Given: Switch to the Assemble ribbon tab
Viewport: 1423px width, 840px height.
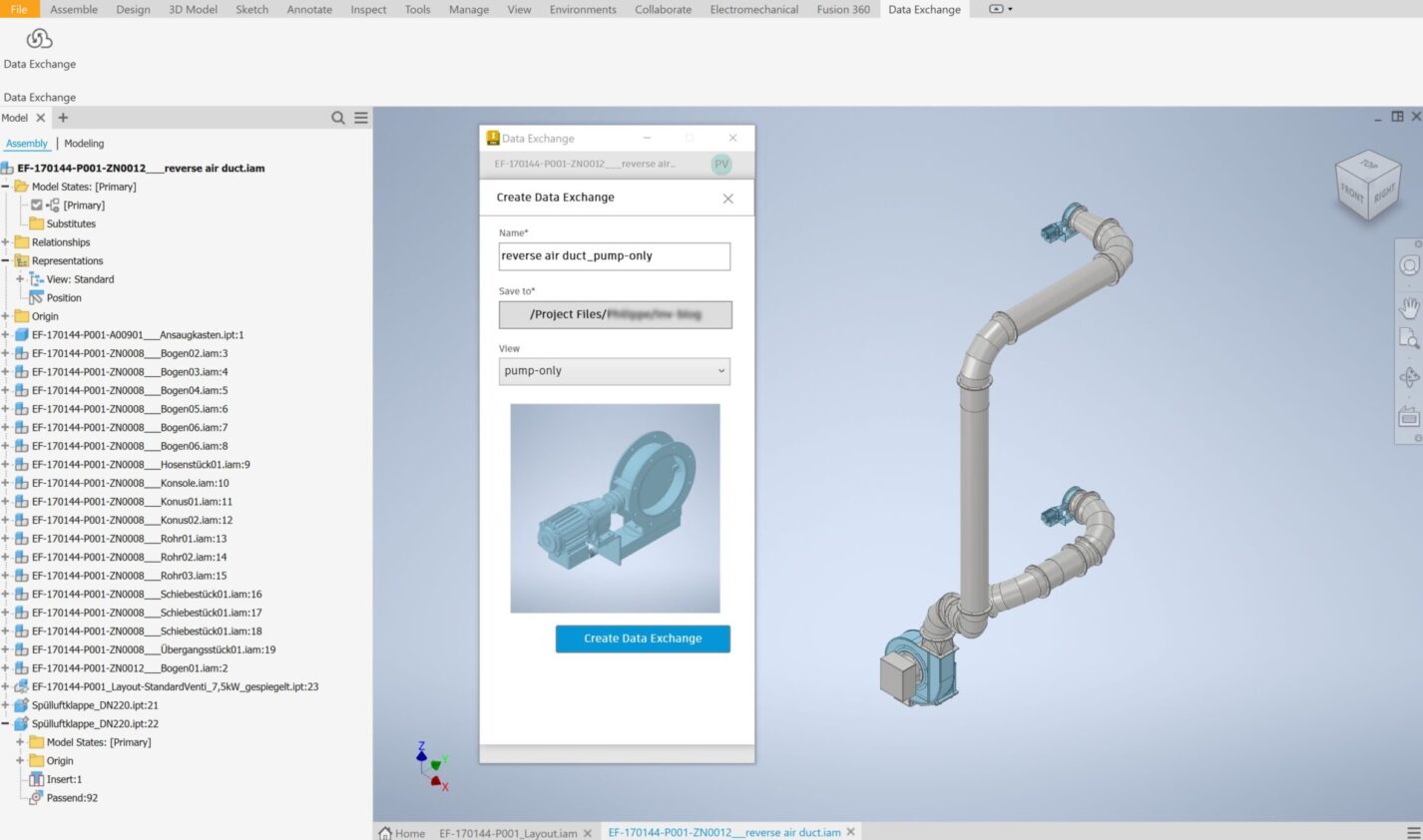Looking at the screenshot, I should click(74, 9).
